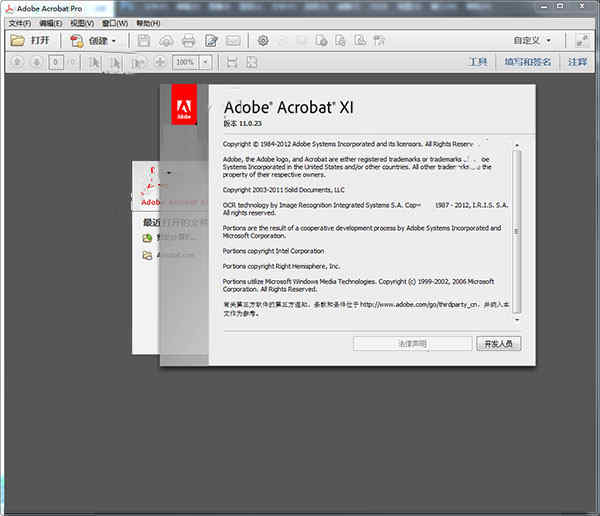Image resolution: width=600 pixels, height=516 pixels.
Task: Click the Legal Notices (法律声明) button
Action: click(412, 343)
